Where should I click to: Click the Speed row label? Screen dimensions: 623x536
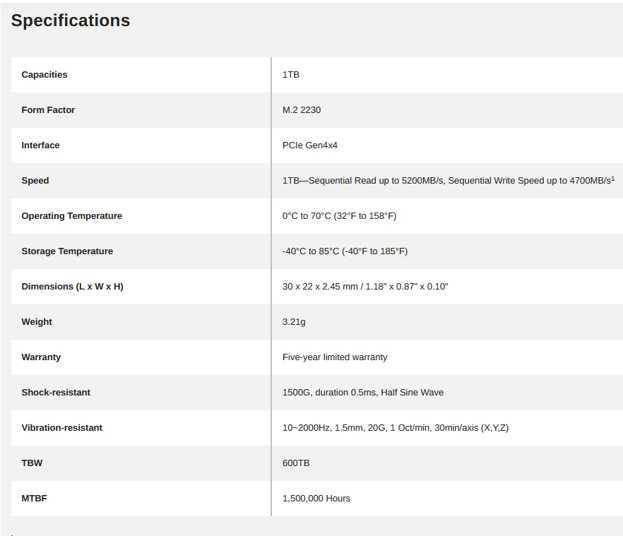[x=35, y=181]
